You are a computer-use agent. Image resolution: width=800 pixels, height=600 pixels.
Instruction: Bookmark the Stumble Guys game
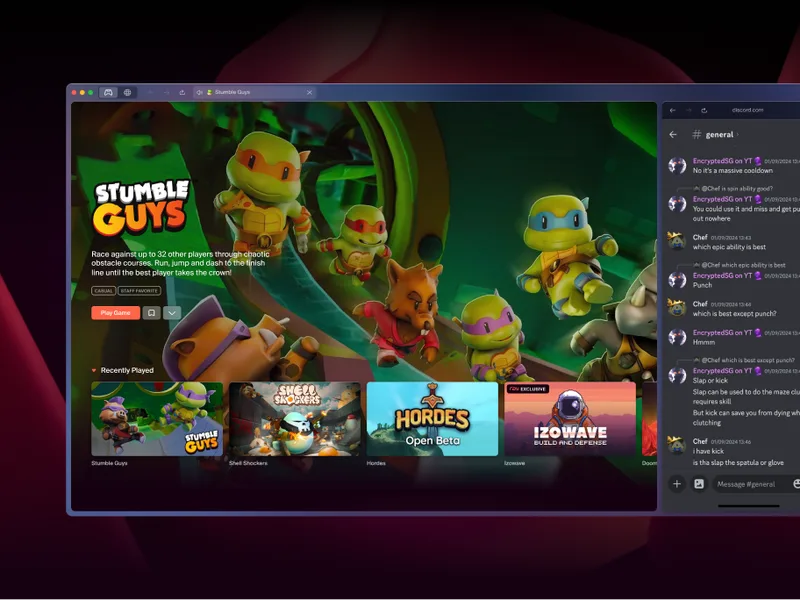pyautogui.click(x=152, y=313)
